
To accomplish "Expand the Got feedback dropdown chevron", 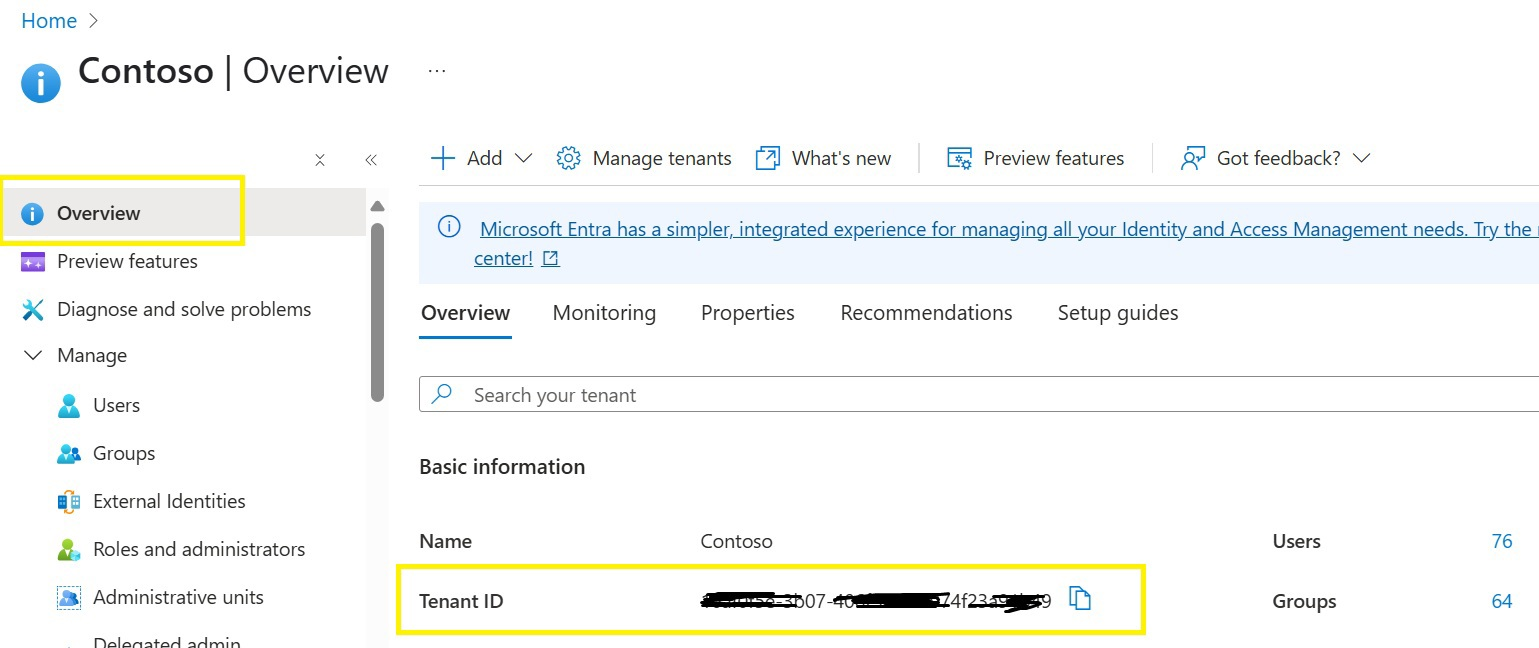I will click(x=1361, y=158).
